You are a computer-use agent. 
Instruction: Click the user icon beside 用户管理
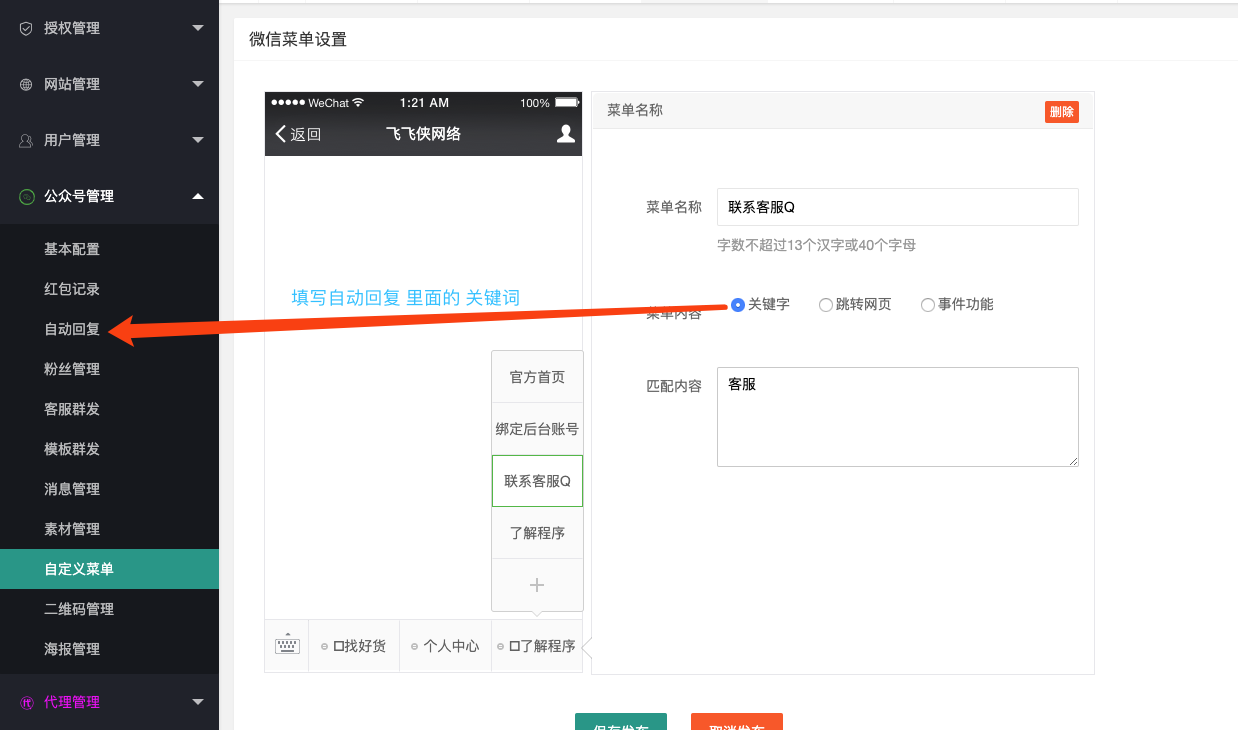click(x=26, y=140)
